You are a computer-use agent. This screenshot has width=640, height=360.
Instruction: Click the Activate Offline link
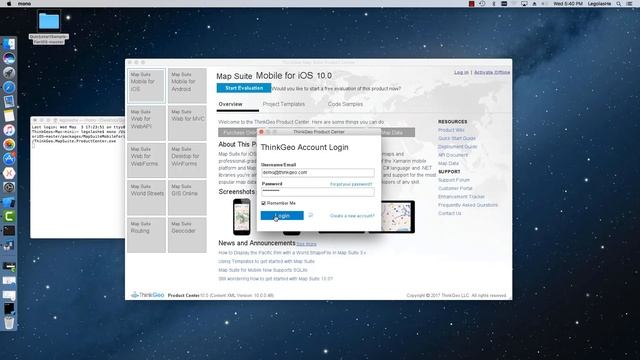coord(492,72)
